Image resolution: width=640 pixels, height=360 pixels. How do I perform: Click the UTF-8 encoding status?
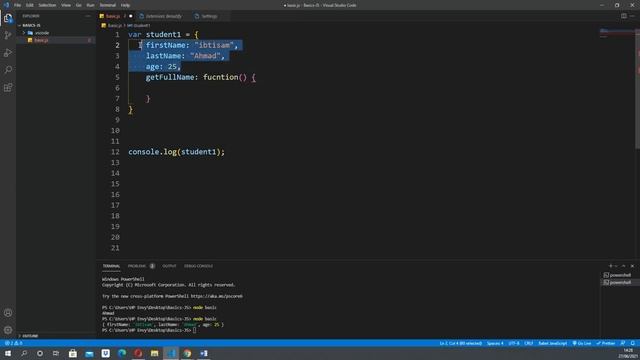[x=514, y=343]
